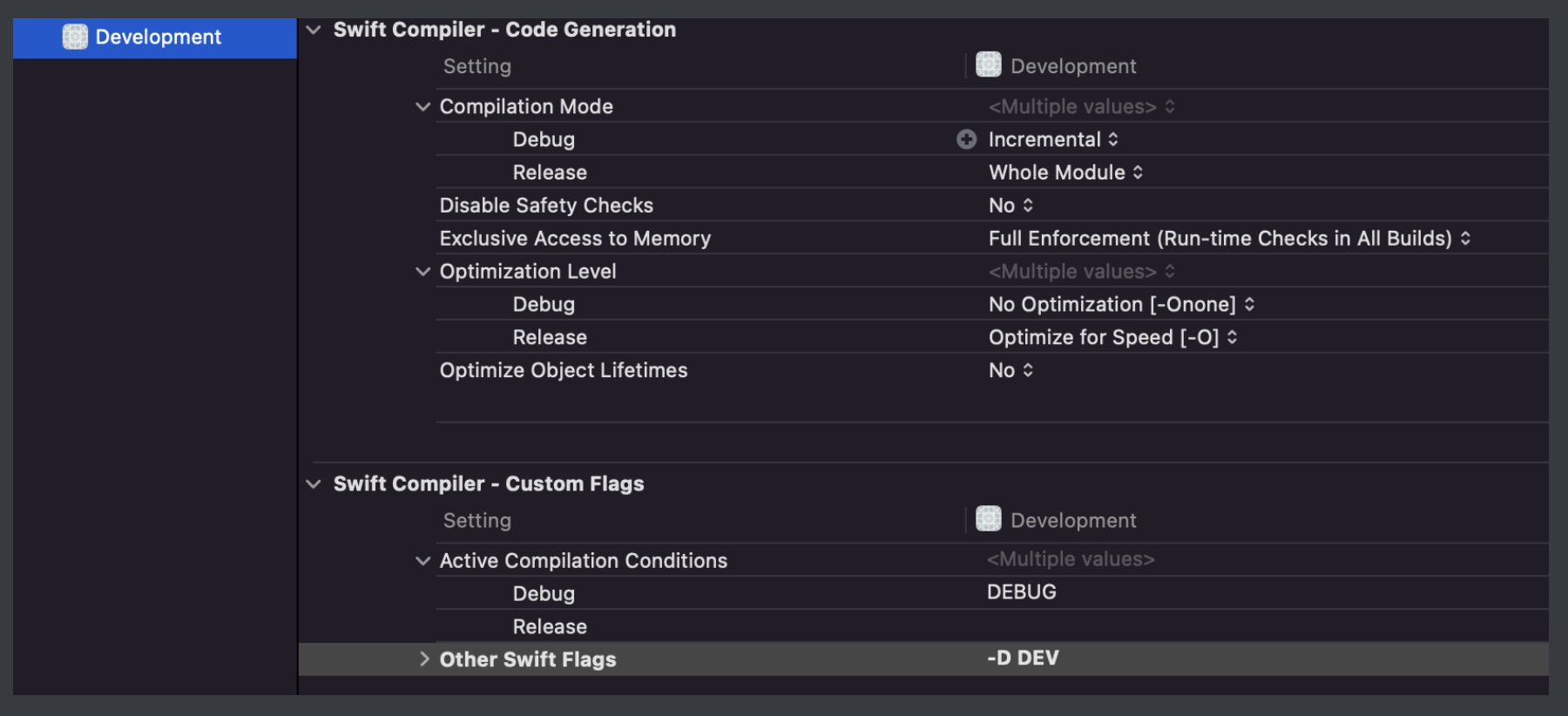Select Debug row under Active Compilation Conditions
1568x716 pixels.
tap(544, 594)
